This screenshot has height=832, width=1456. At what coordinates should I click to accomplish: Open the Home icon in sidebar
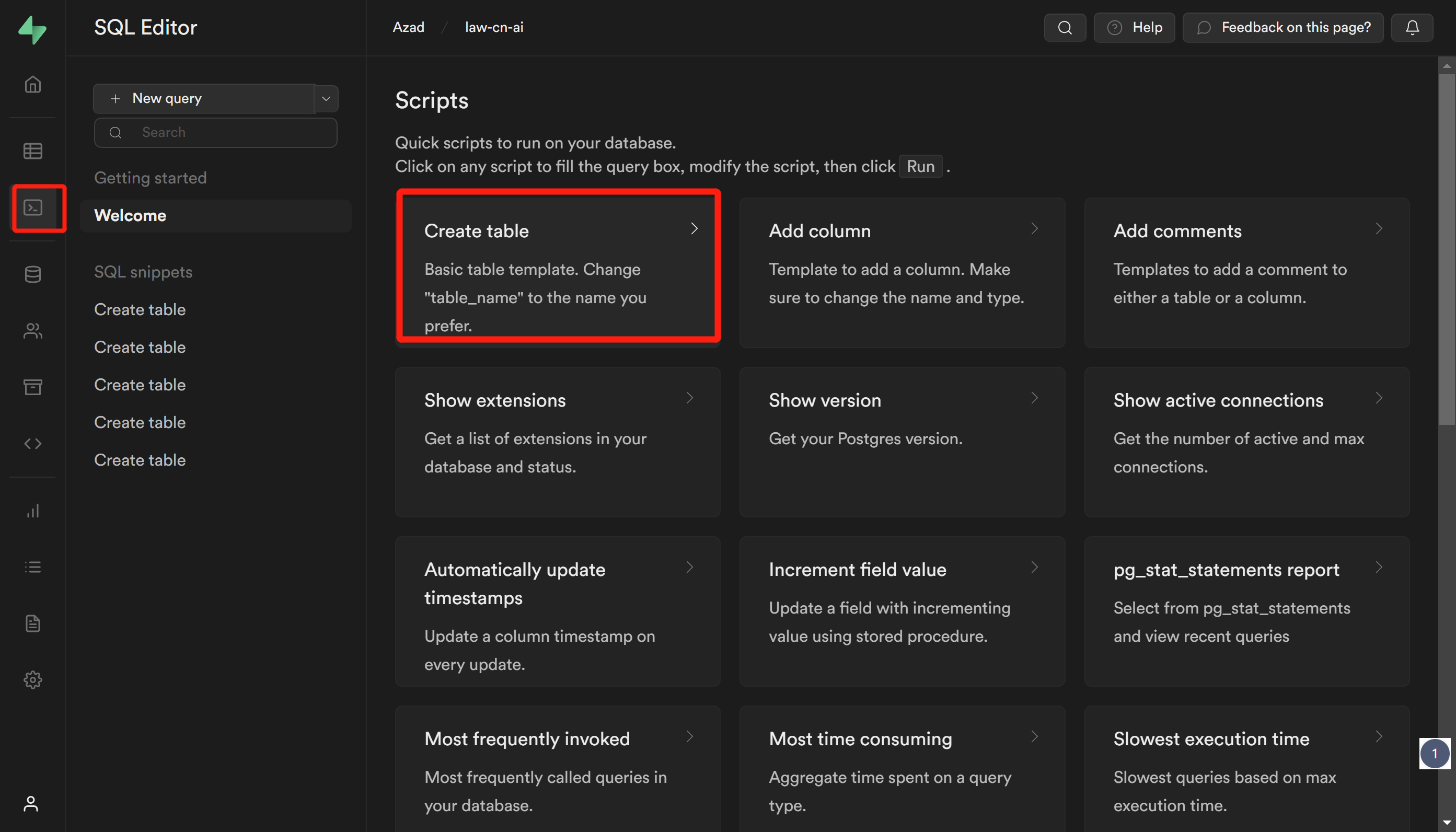[32, 85]
